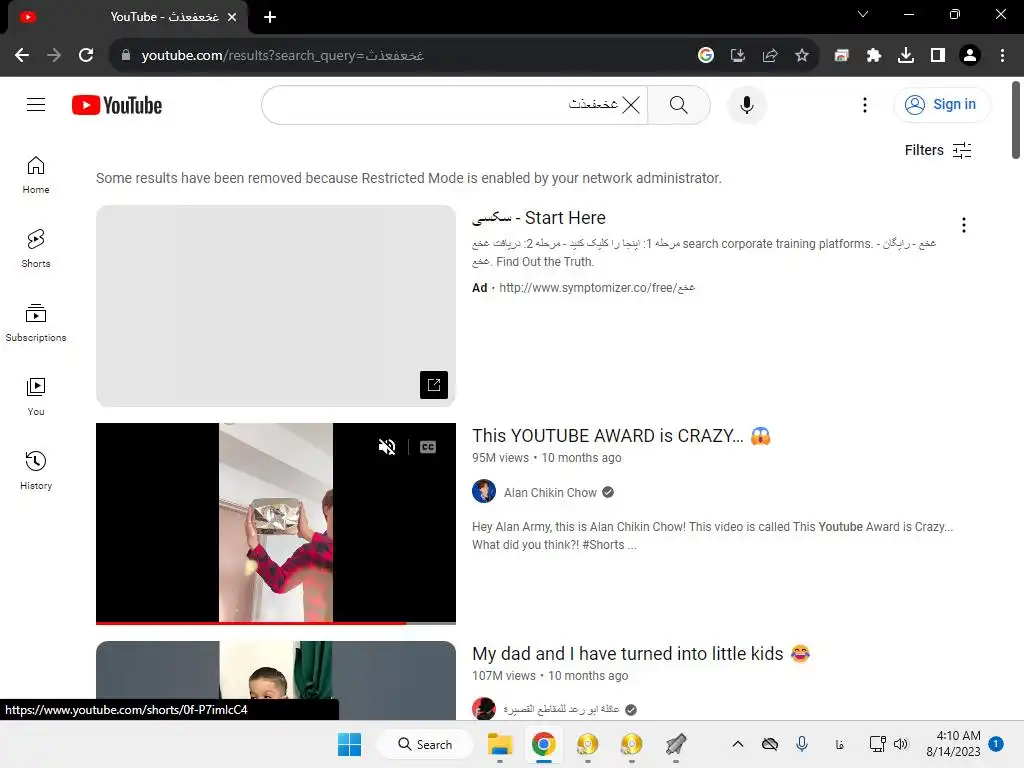Viewport: 1024px width, 768px height.
Task: Click the page vertical scrollbar
Action: (x=1016, y=120)
